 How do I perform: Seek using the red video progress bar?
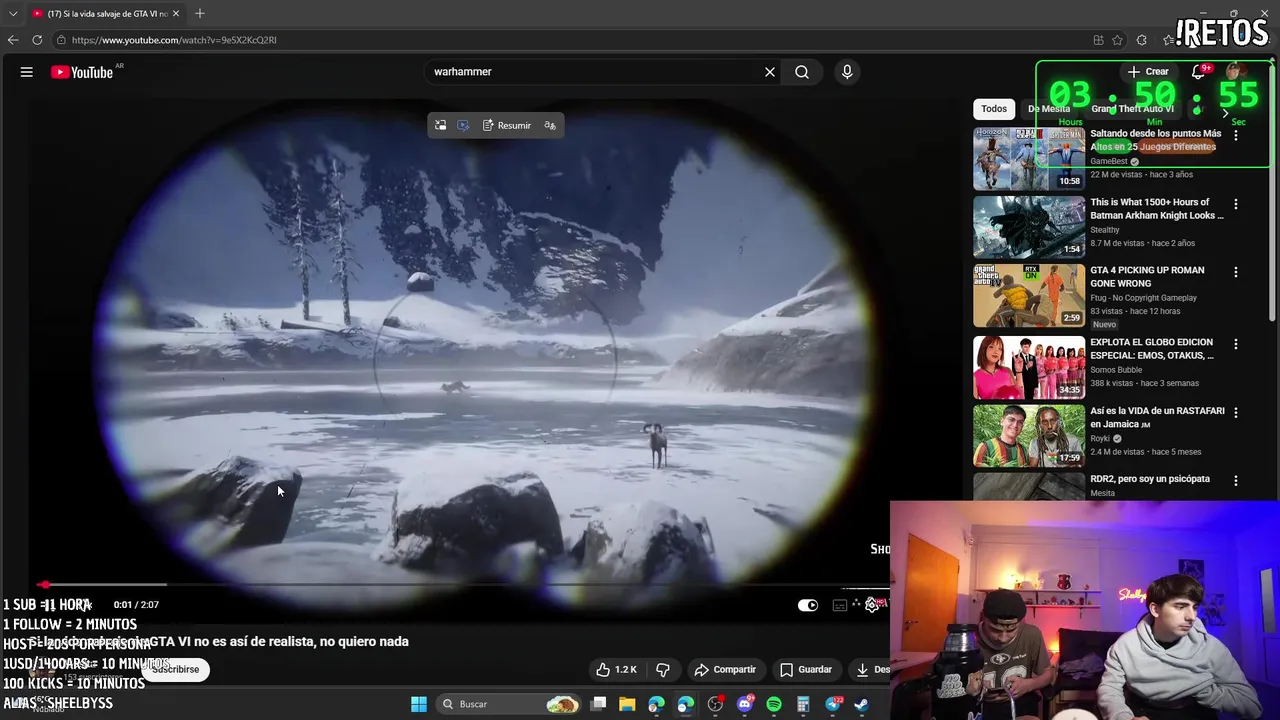(460, 584)
